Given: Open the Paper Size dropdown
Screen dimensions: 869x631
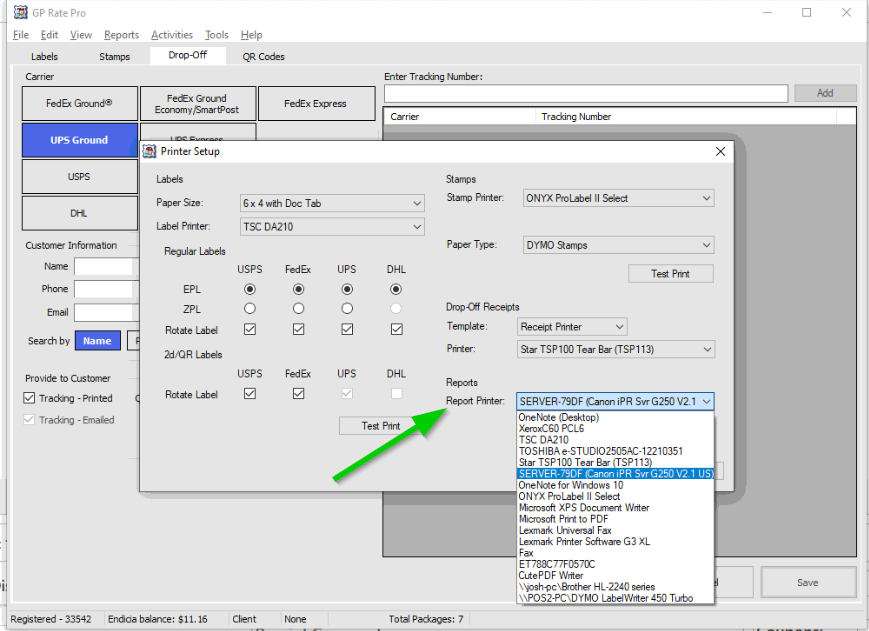Looking at the screenshot, I should (332, 203).
